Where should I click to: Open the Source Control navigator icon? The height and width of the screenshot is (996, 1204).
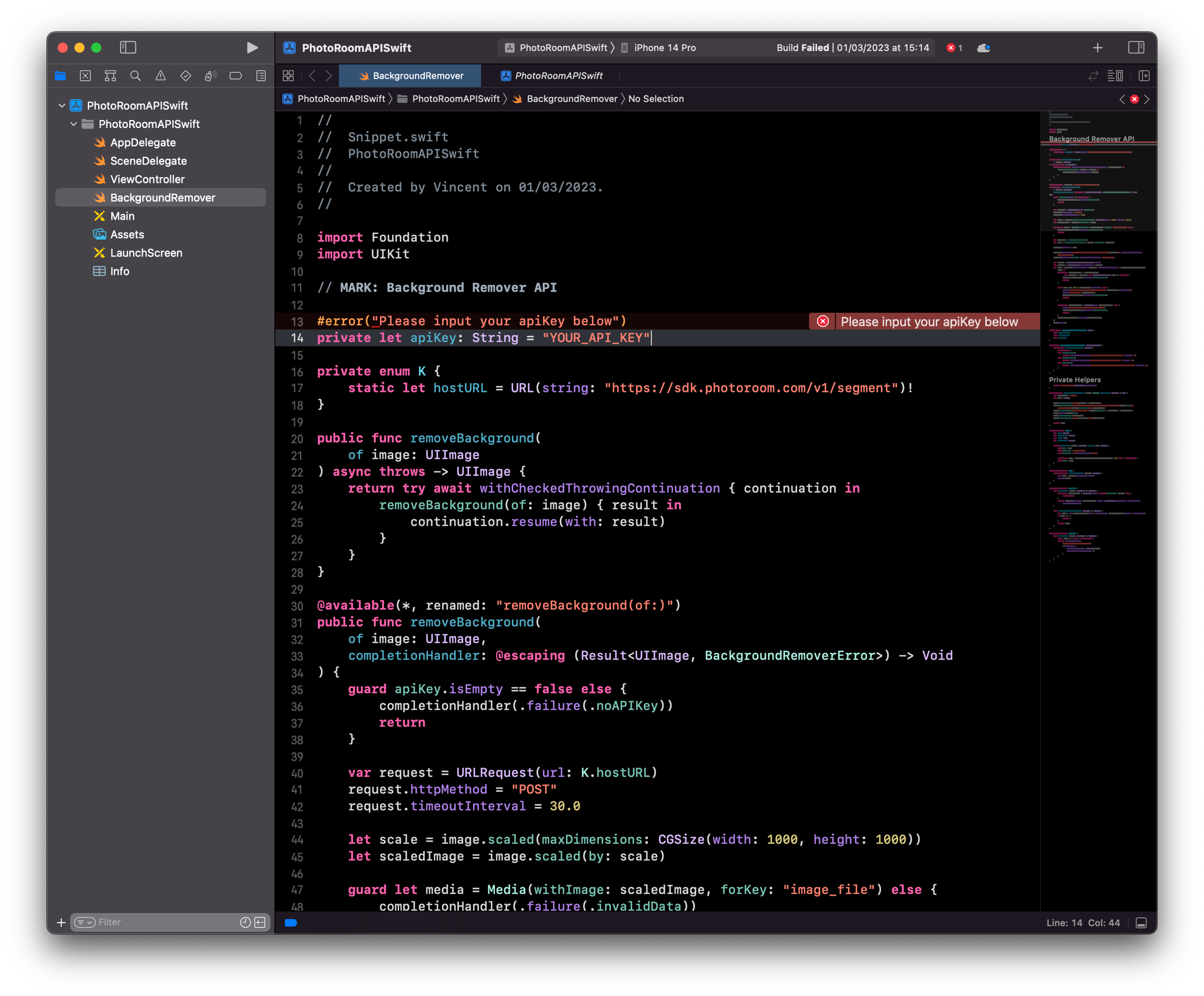pos(85,76)
